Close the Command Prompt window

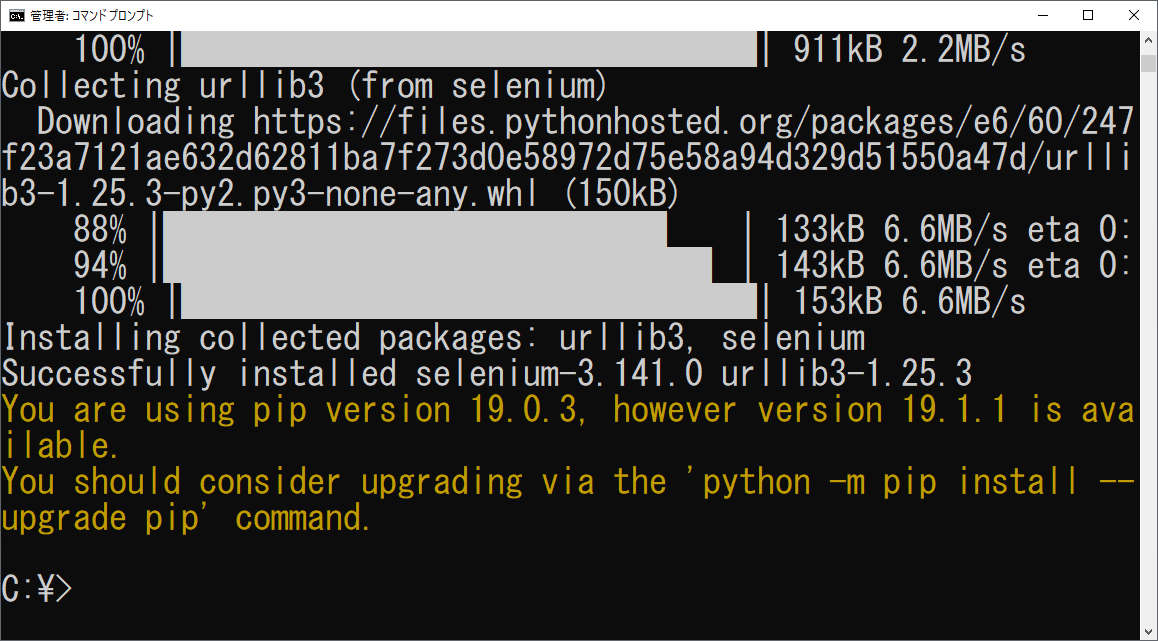tap(1134, 16)
